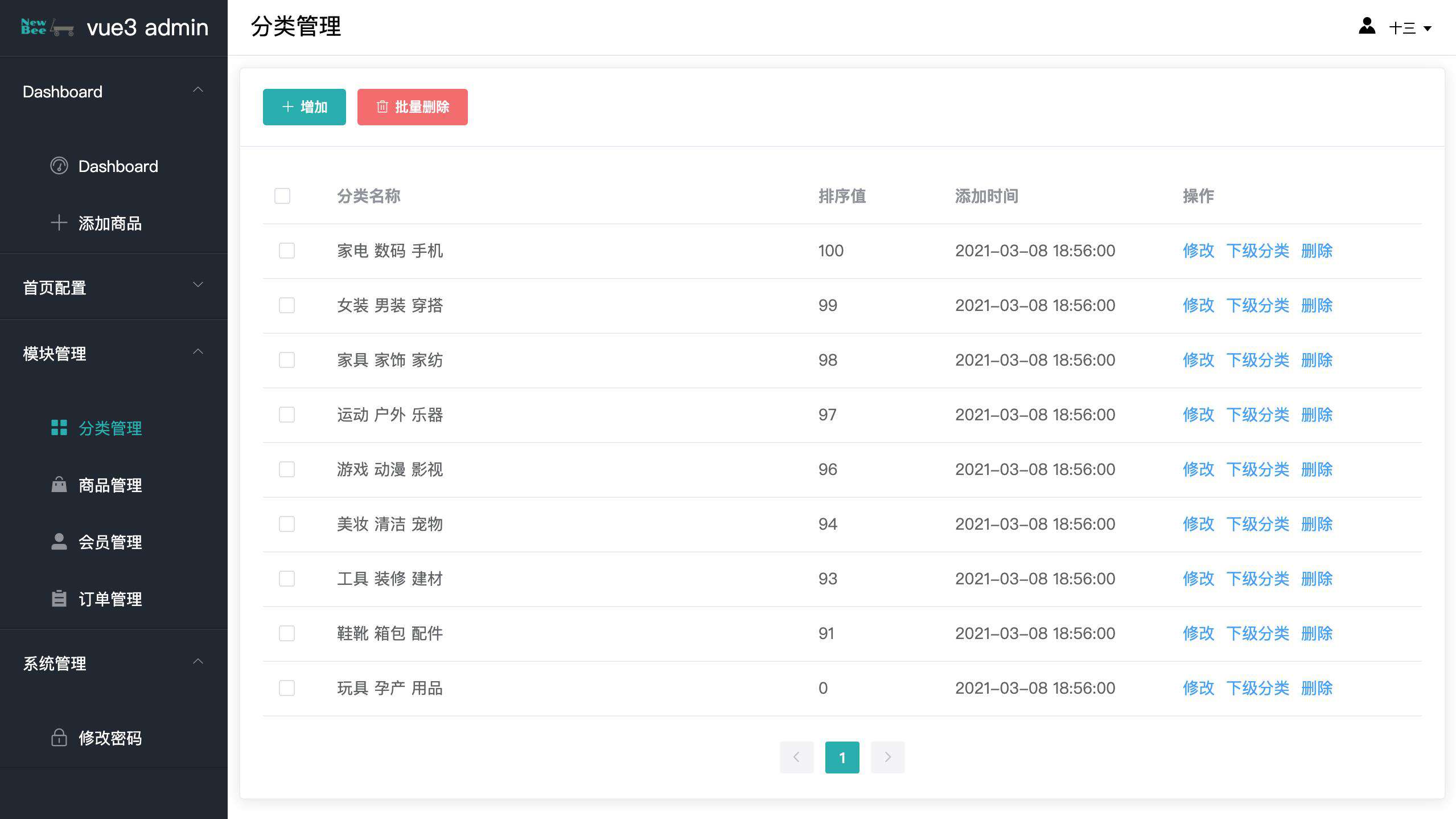Check the box for 美妆 清洁 宠物

point(287,524)
